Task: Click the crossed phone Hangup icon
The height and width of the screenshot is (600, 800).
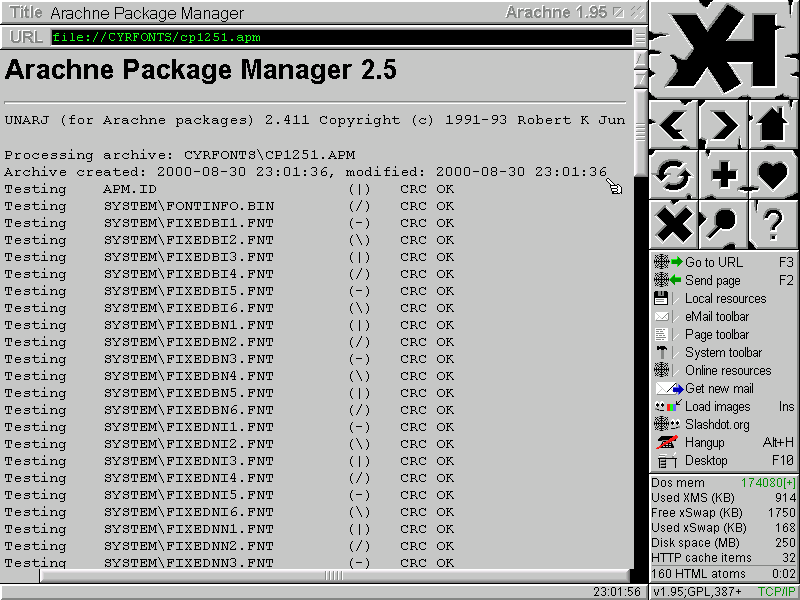Action: click(x=667, y=442)
